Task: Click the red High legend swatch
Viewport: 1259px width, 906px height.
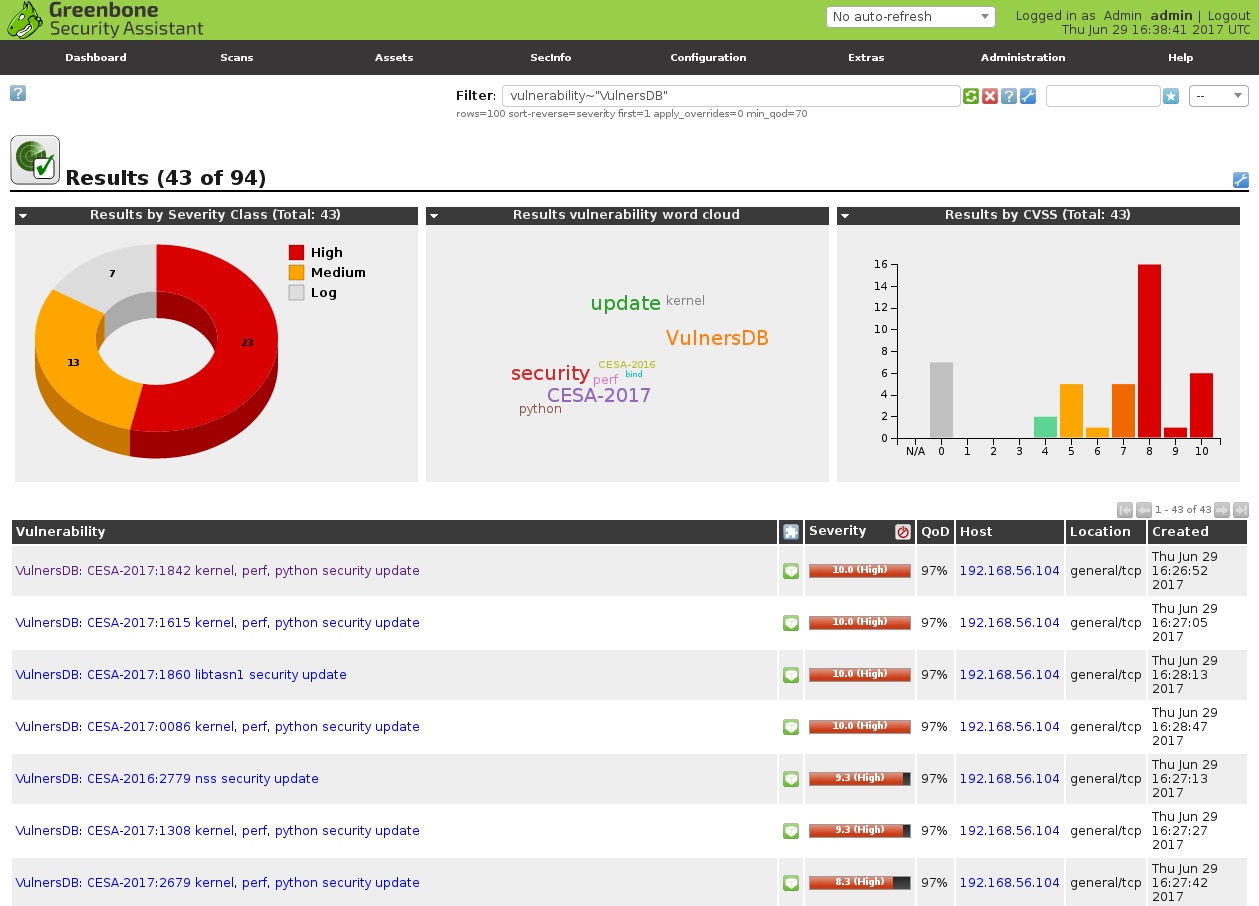Action: click(296, 253)
